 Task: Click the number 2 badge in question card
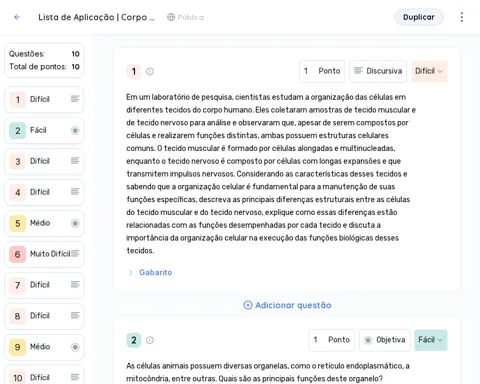[x=134, y=340]
